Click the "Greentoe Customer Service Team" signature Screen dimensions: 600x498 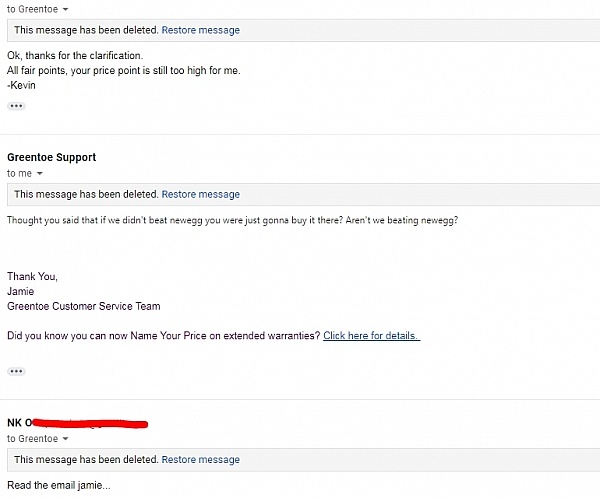83,306
